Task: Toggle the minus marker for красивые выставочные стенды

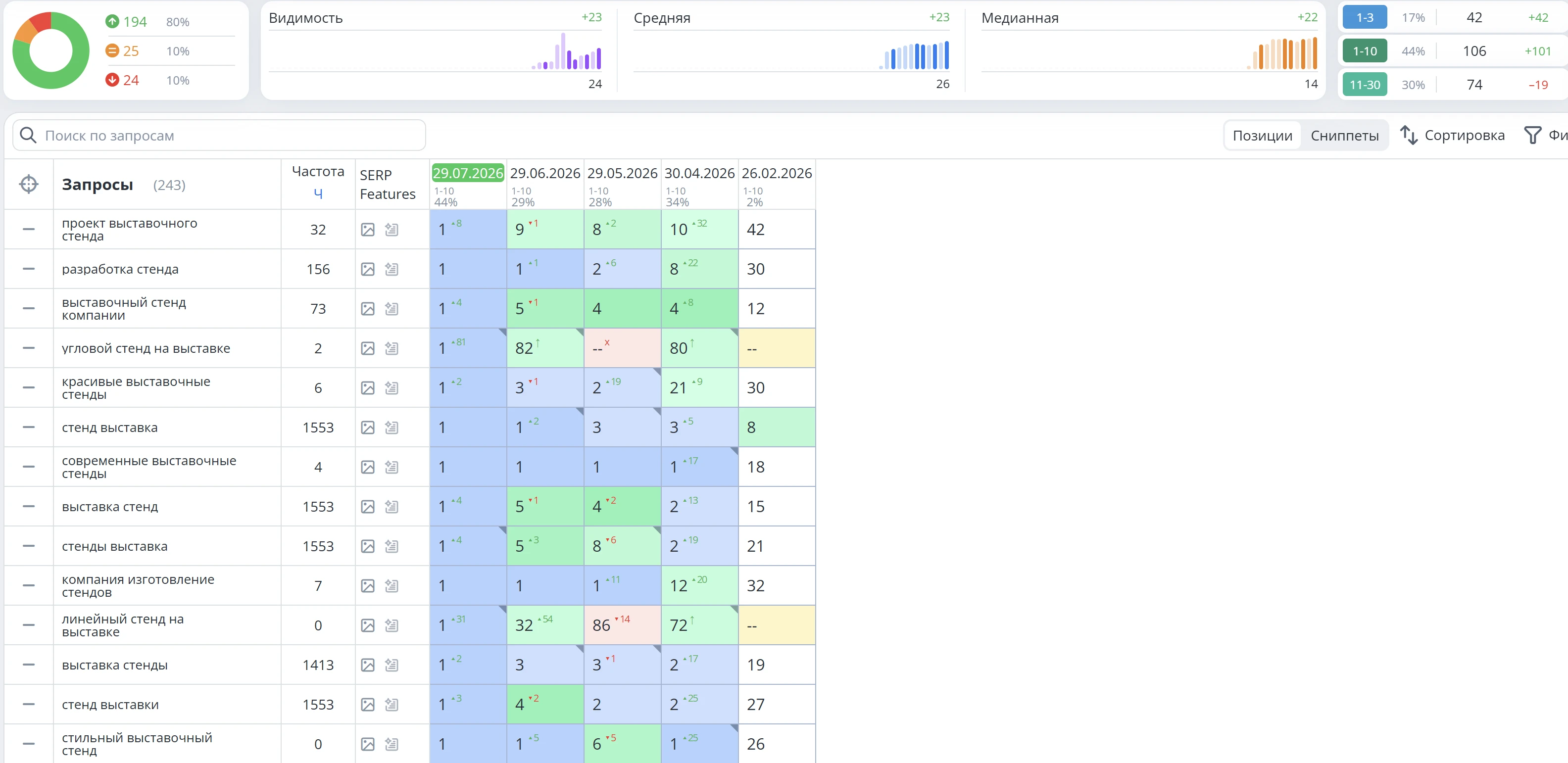Action: pyautogui.click(x=29, y=387)
